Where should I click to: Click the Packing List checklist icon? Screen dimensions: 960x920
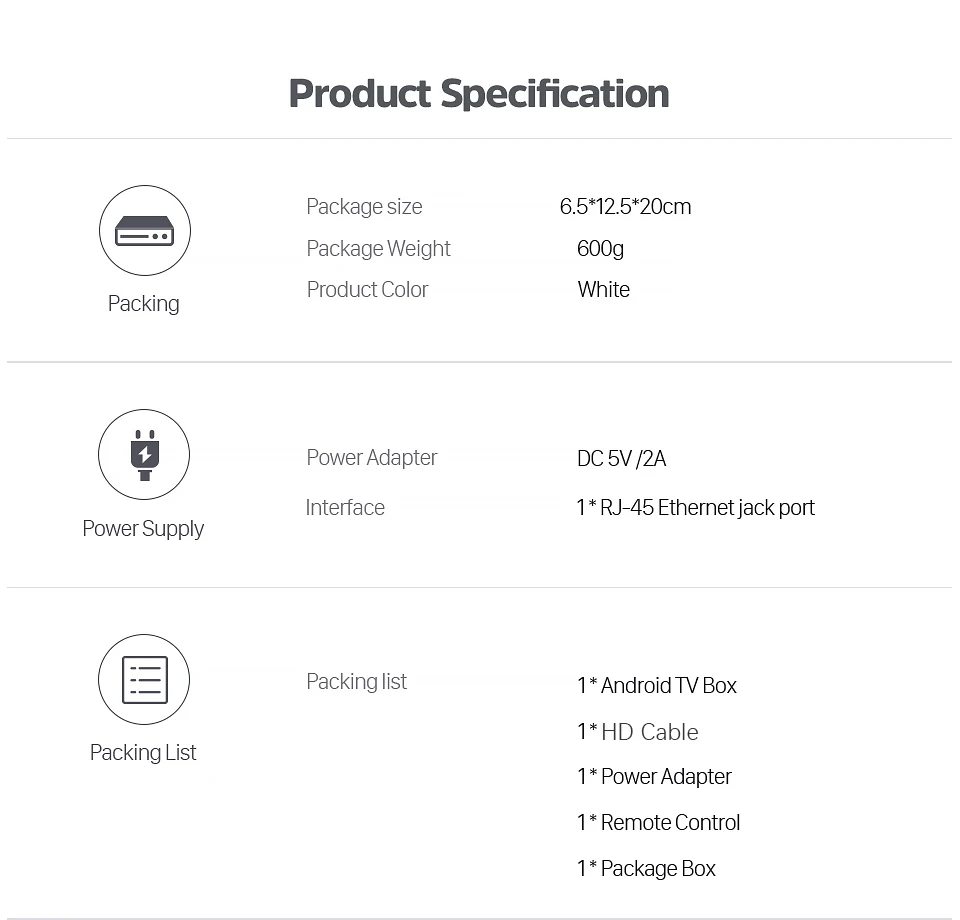point(144,680)
